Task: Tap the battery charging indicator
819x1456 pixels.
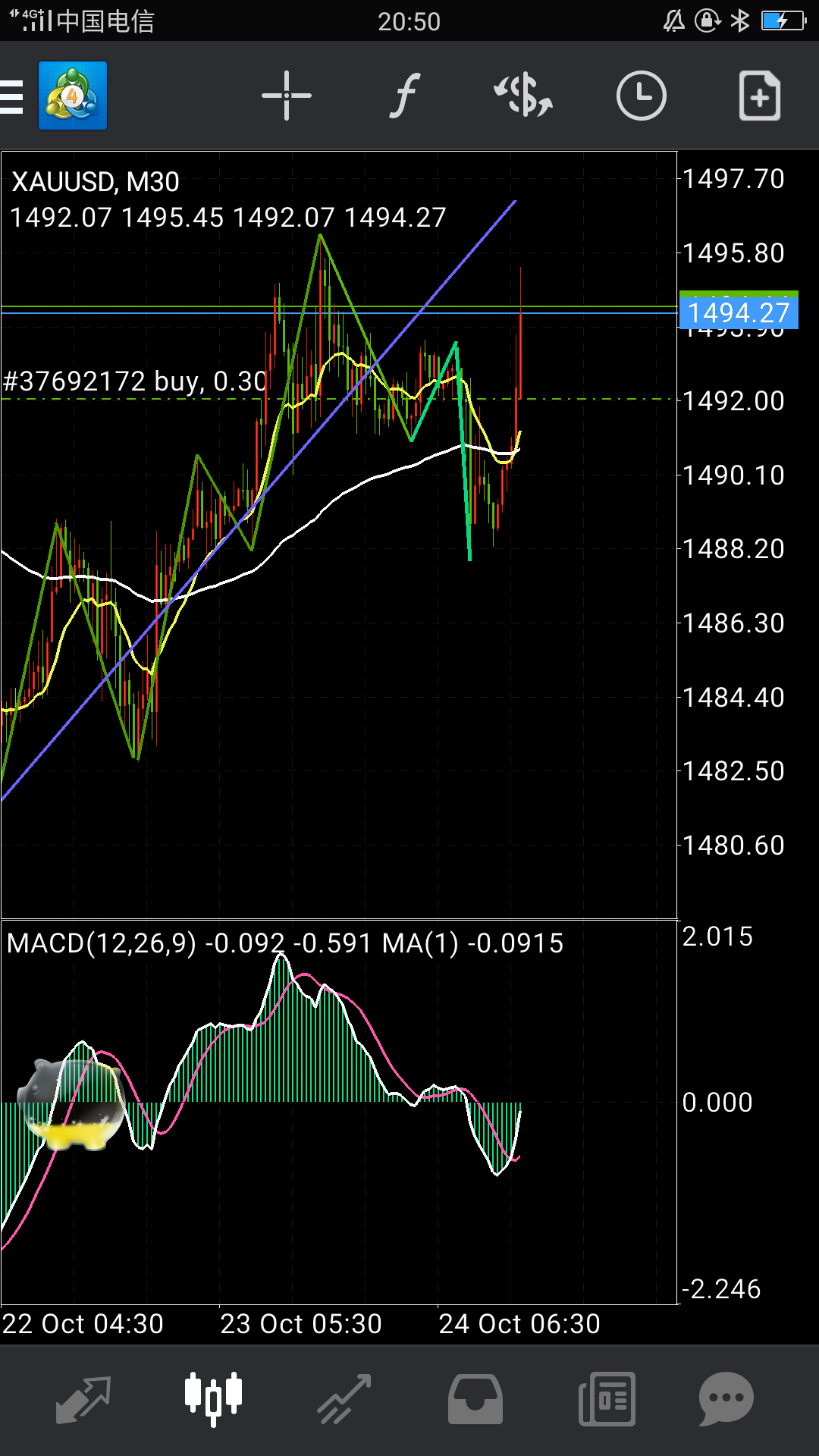Action: point(783,20)
